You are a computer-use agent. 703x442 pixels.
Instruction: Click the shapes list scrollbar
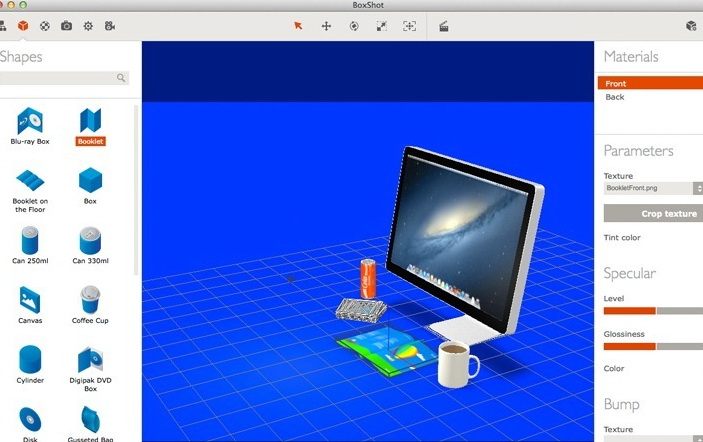point(136,191)
